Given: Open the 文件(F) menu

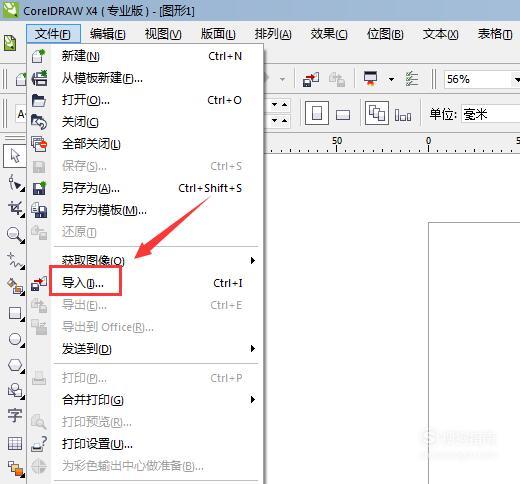Looking at the screenshot, I should tap(53, 34).
